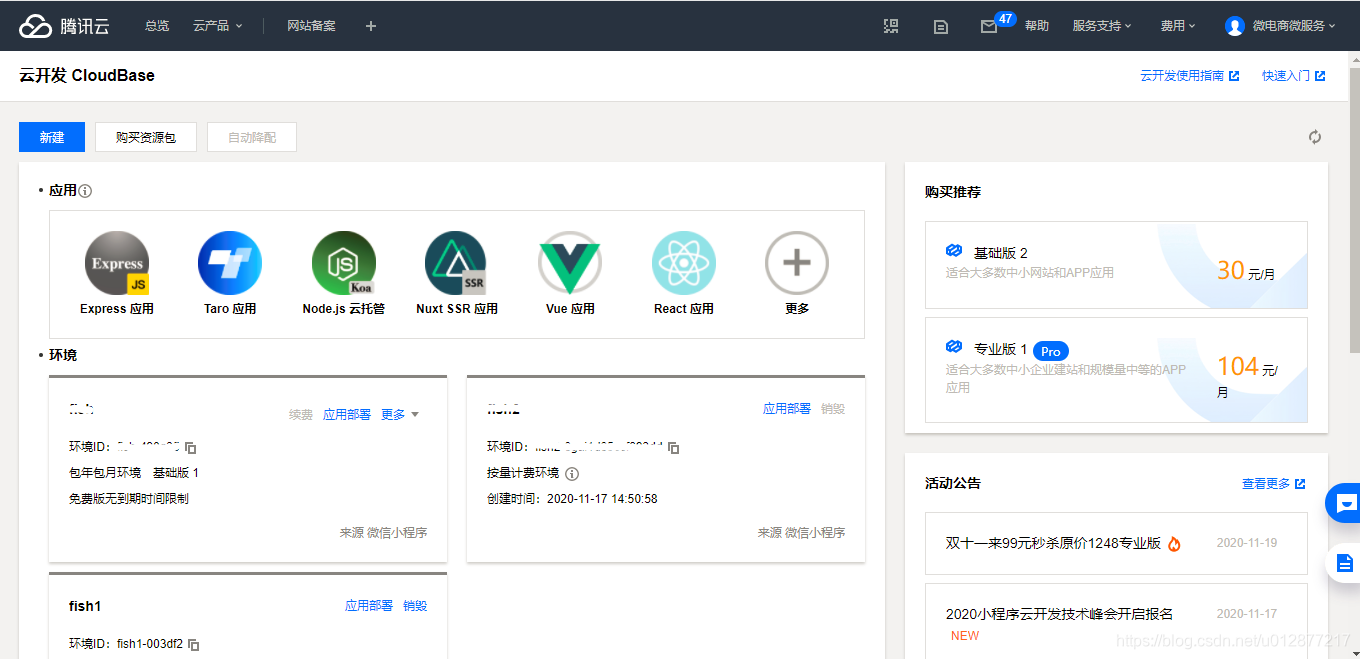
Task: Click the fish1 environment name
Action: coord(85,606)
